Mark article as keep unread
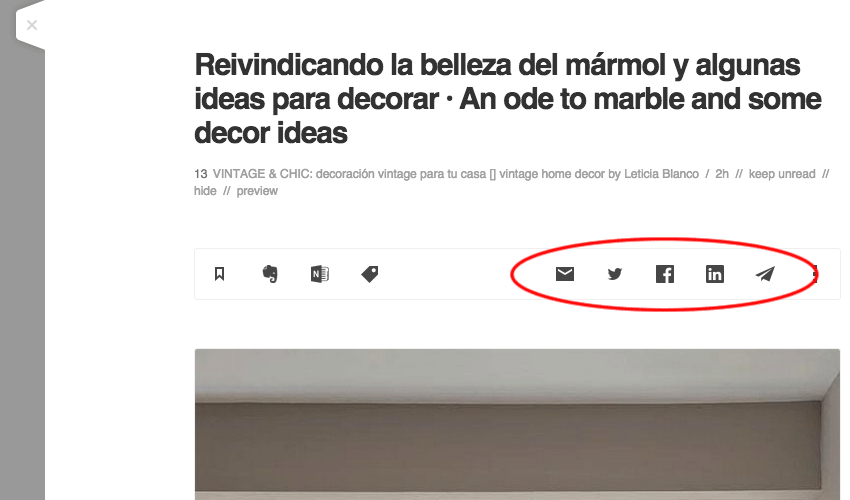Screen dimensions: 850x500 click(x=782, y=174)
